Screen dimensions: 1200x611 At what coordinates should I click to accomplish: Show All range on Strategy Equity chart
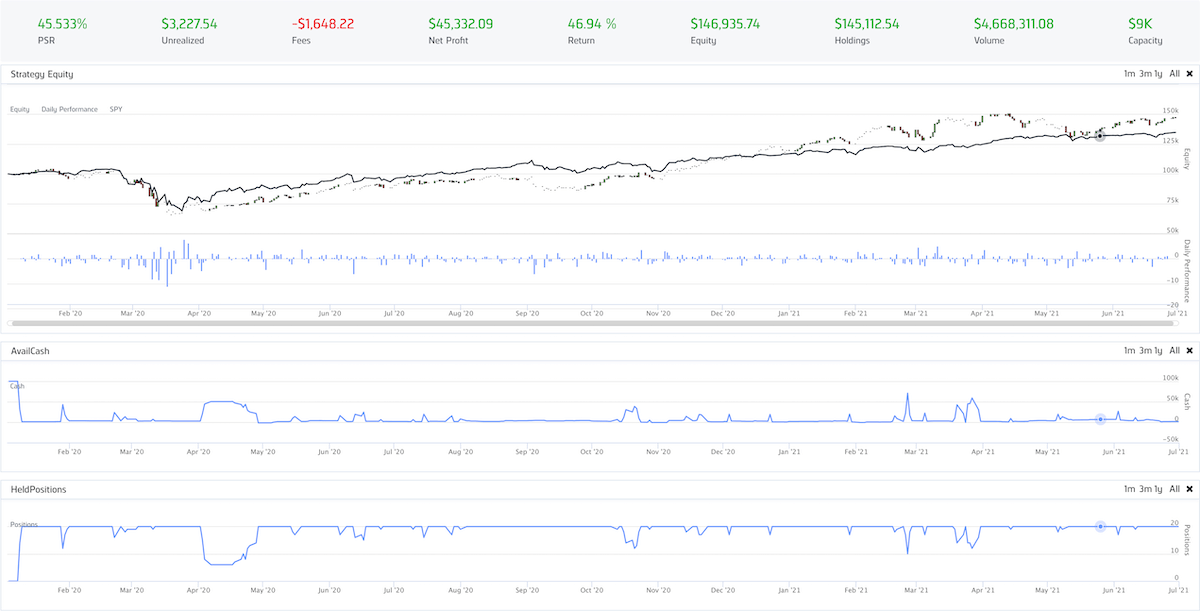(x=1175, y=74)
